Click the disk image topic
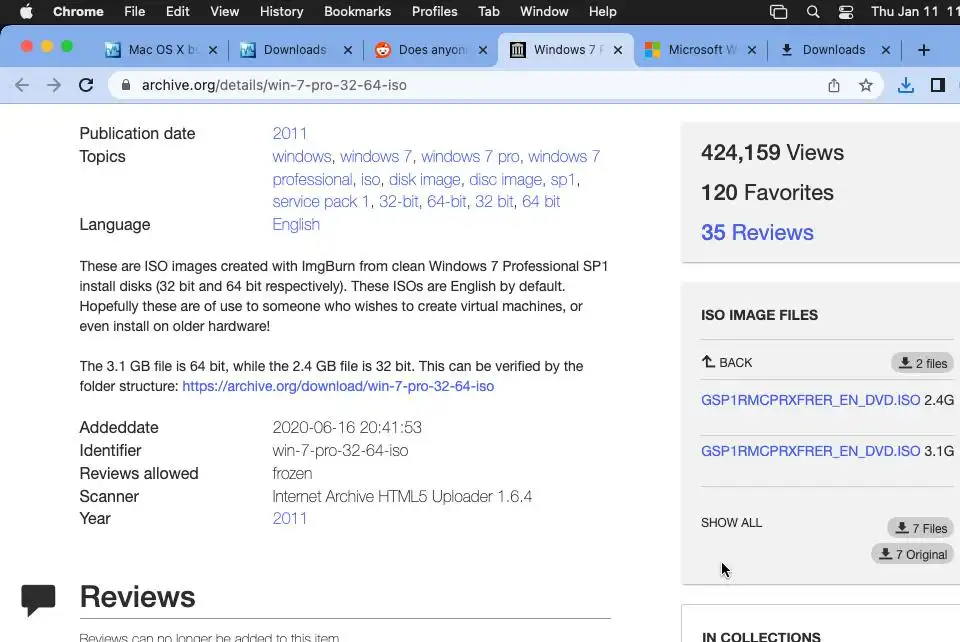The image size is (960, 642). click(x=424, y=179)
